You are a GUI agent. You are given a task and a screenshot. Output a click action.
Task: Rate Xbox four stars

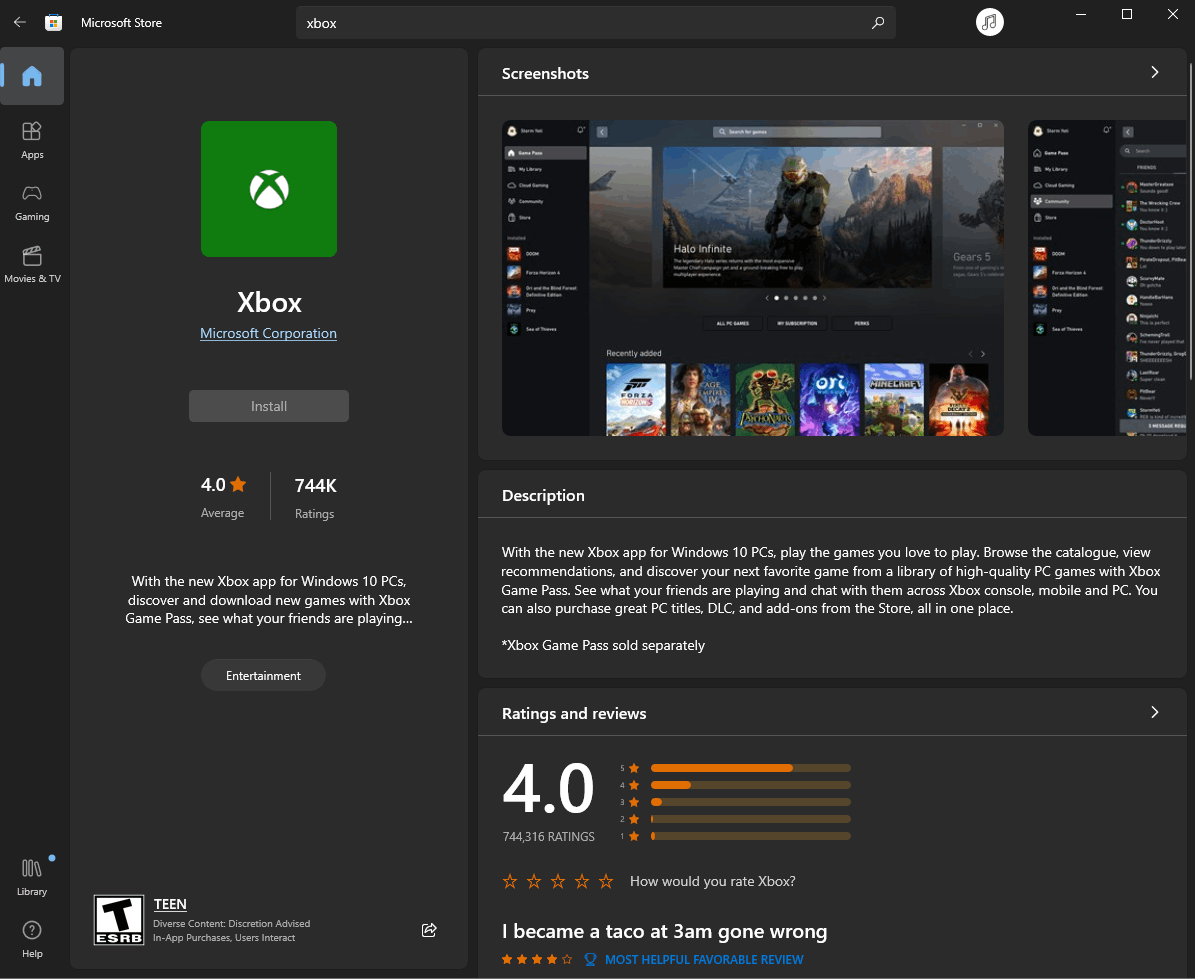(x=582, y=881)
